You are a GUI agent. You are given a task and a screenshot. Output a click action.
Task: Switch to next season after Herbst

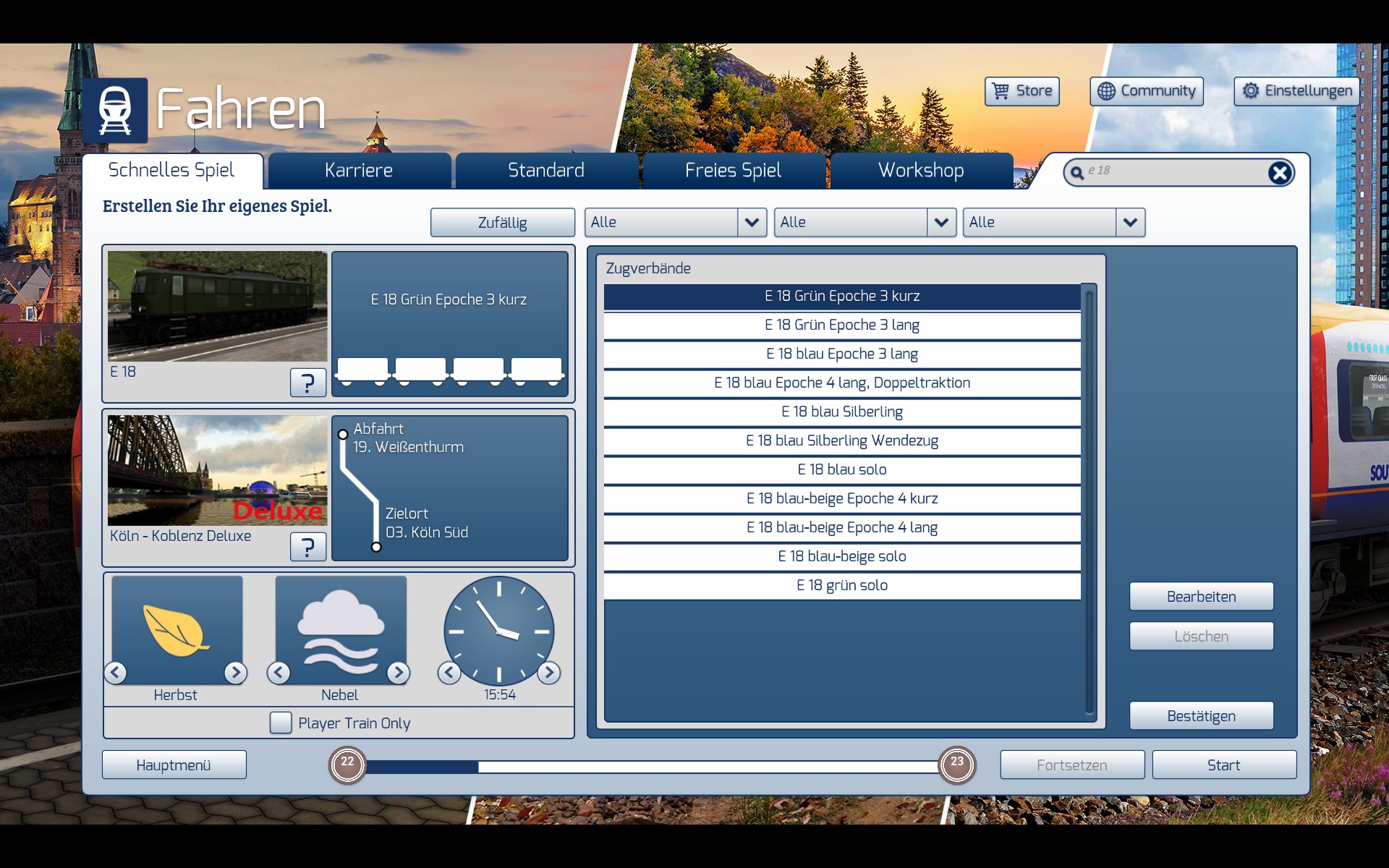tap(235, 673)
